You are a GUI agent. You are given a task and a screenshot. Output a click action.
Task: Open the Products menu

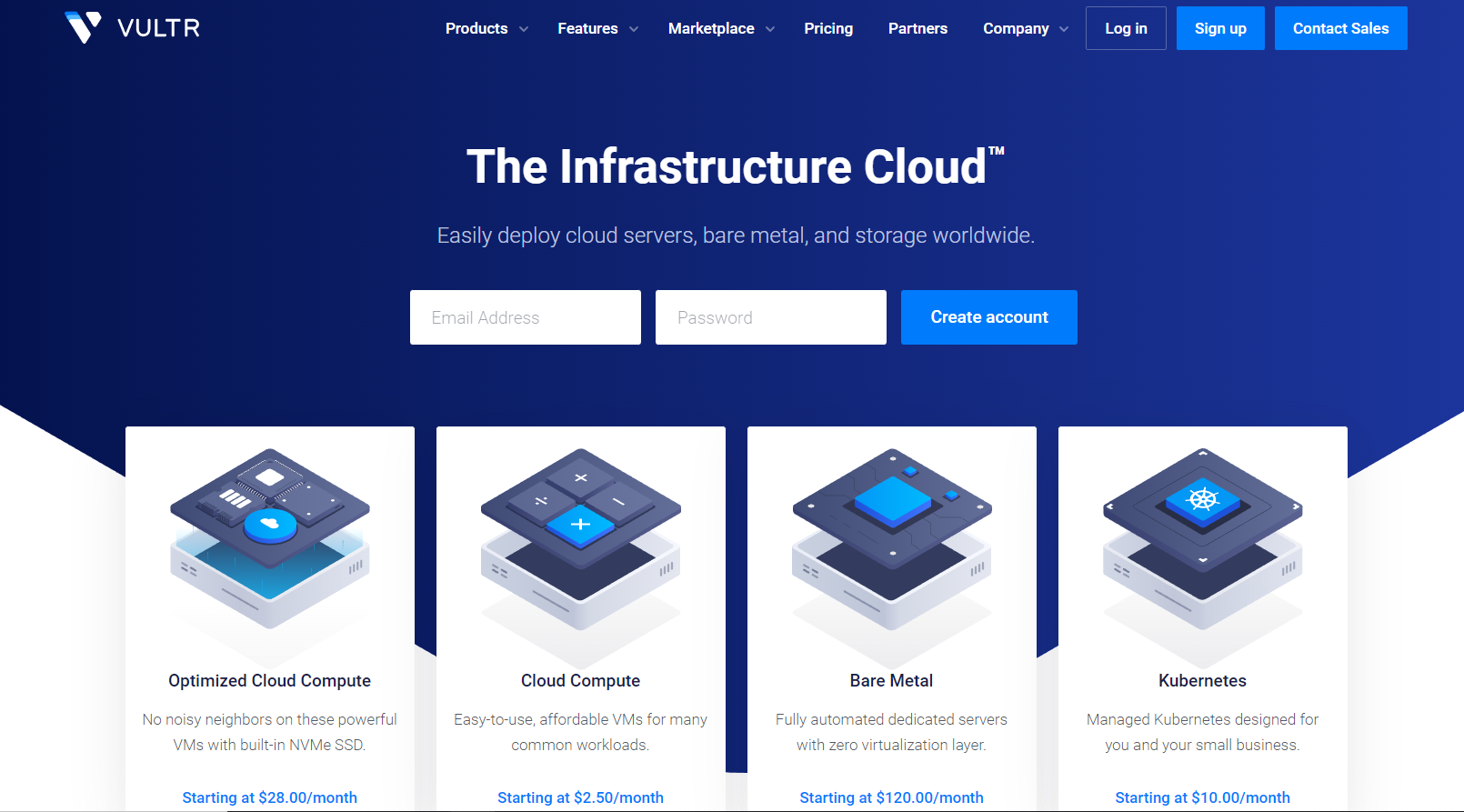click(476, 28)
